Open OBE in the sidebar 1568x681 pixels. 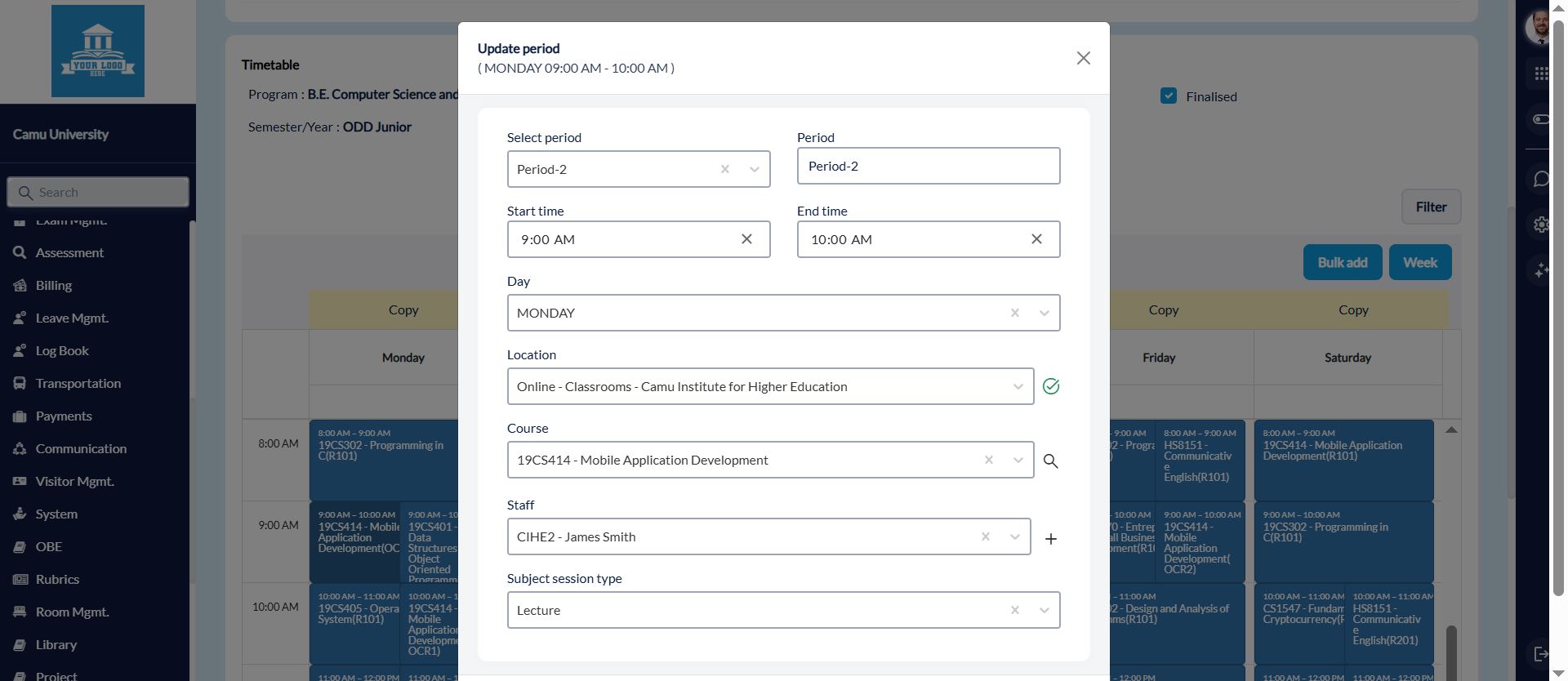pos(49,546)
